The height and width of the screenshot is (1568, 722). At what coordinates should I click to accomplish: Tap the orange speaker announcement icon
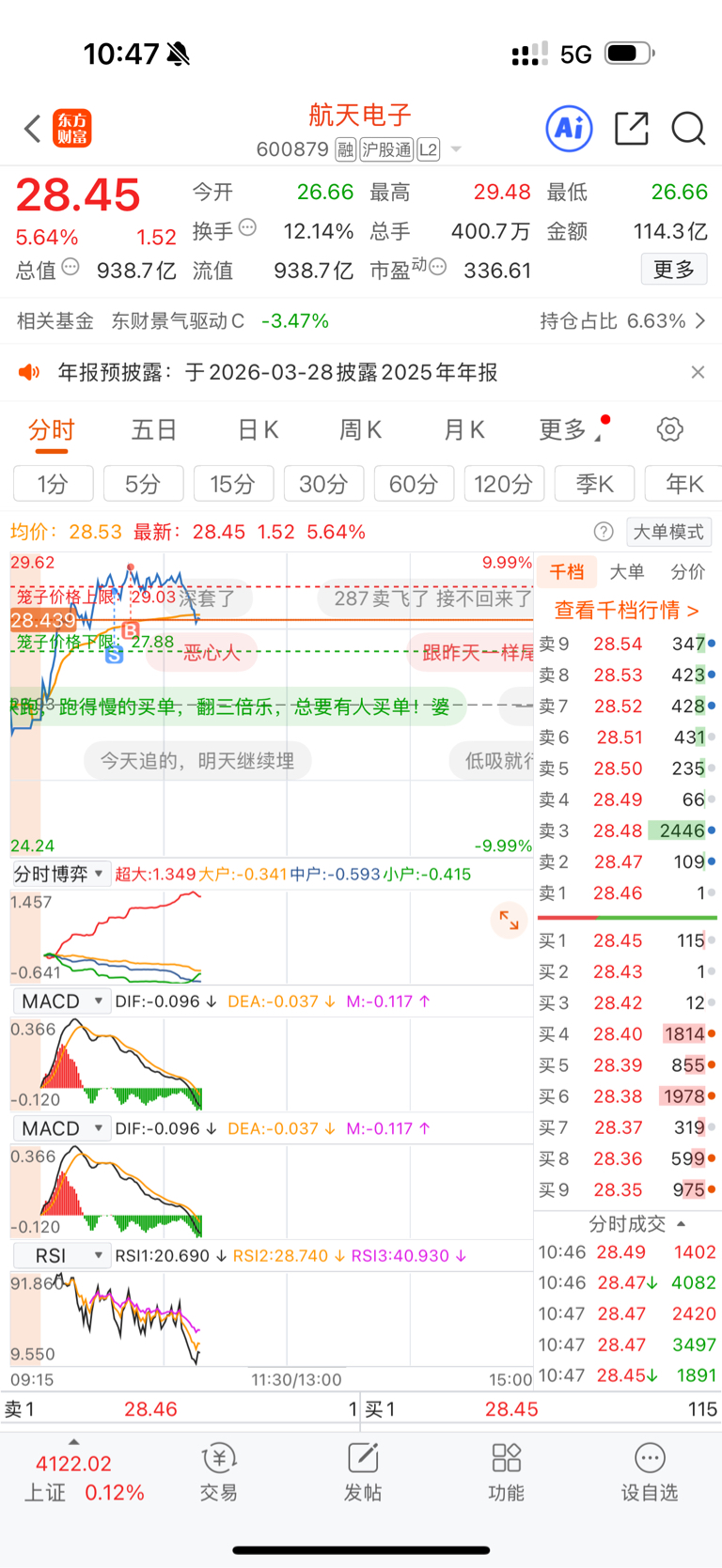tap(29, 373)
